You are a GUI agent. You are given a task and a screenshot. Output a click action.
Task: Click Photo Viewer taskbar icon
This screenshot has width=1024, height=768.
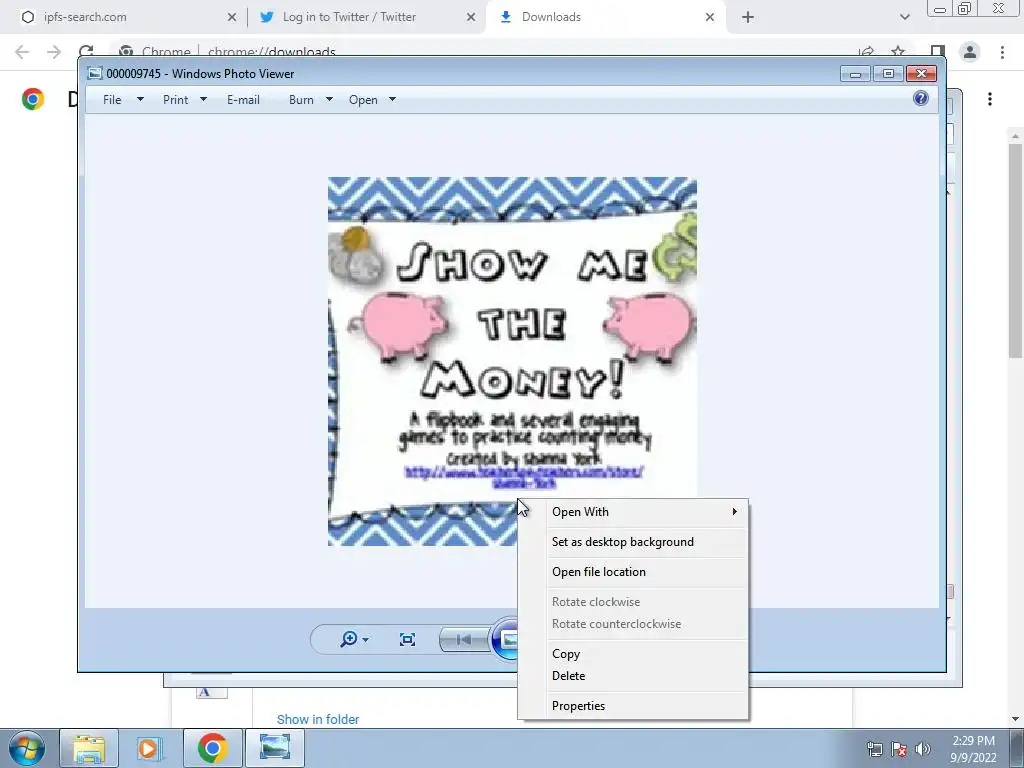coord(274,748)
